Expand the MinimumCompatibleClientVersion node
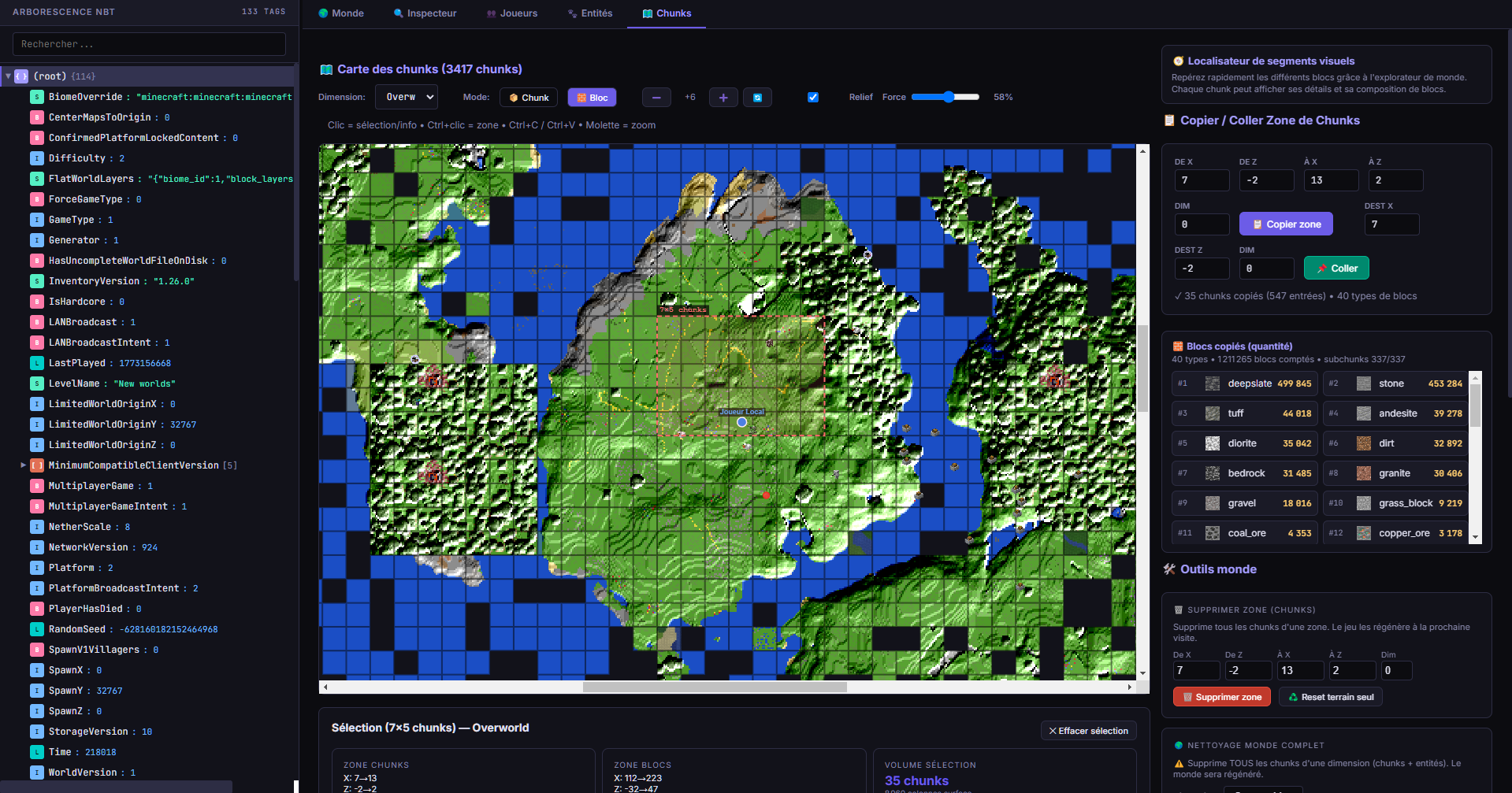This screenshot has height=793, width=1512. [24, 465]
